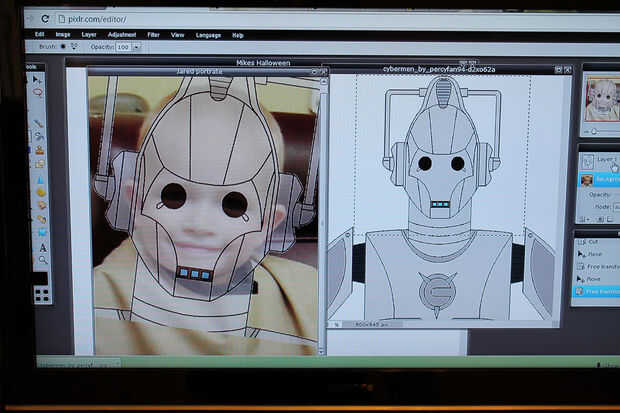
Task: Close the cybermen image window
Action: click(567, 70)
